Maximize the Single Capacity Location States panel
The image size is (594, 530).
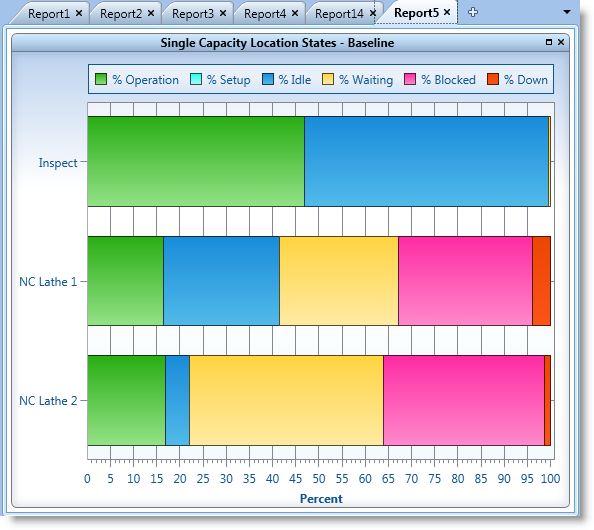point(549,42)
